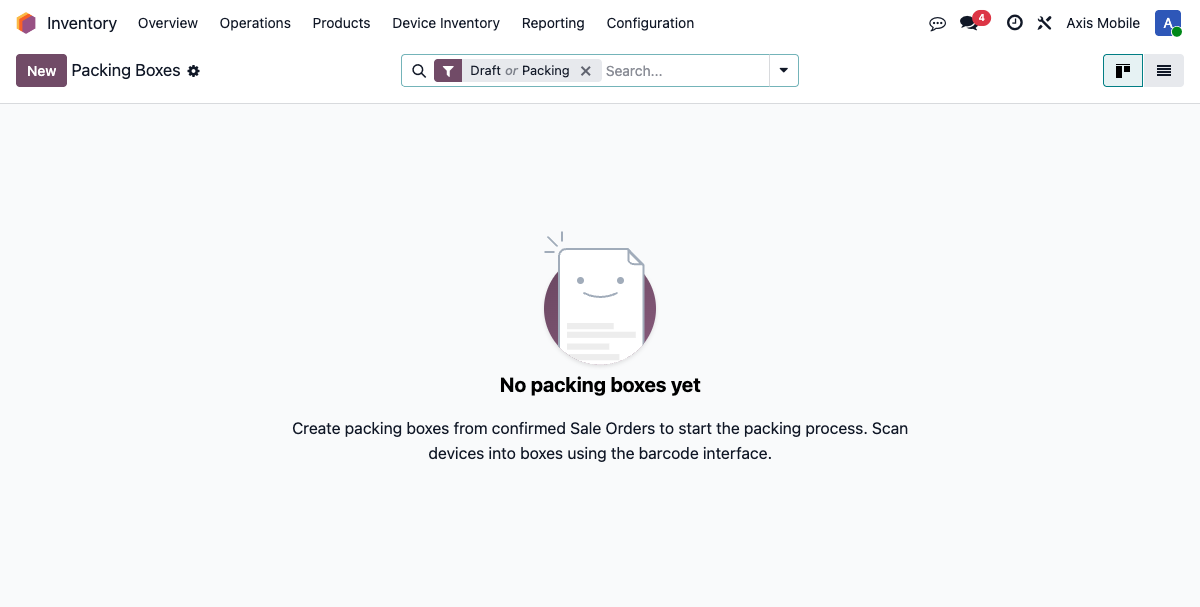The height and width of the screenshot is (607, 1200).
Task: Open conversations with 4 unread notifications
Action: (969, 23)
